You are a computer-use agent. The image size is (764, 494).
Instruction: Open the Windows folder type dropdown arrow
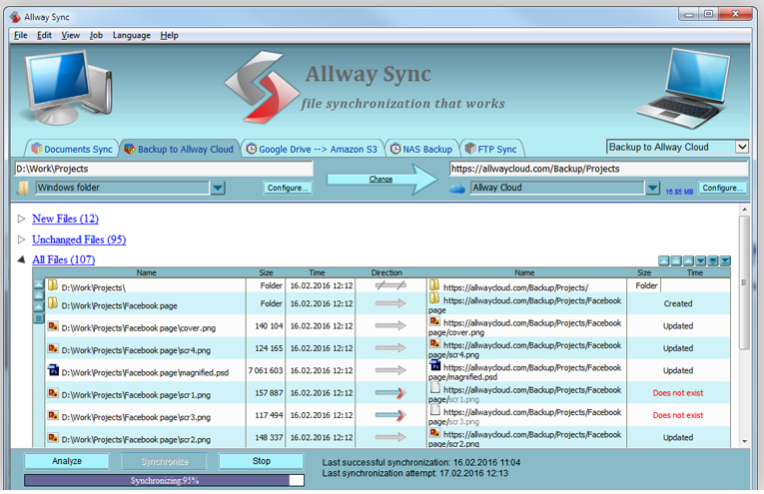(218, 188)
